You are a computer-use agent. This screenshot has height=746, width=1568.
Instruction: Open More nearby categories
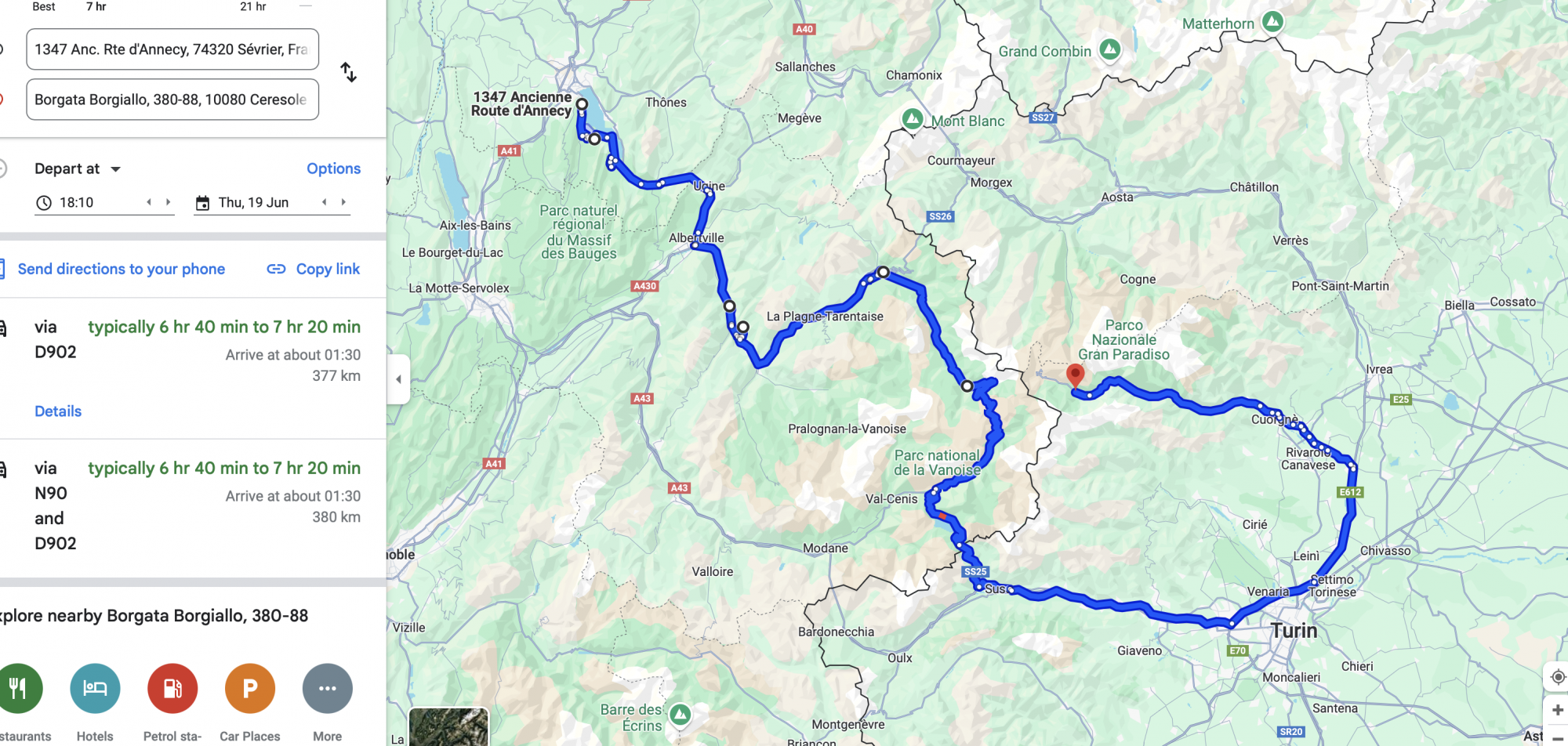pyautogui.click(x=328, y=689)
